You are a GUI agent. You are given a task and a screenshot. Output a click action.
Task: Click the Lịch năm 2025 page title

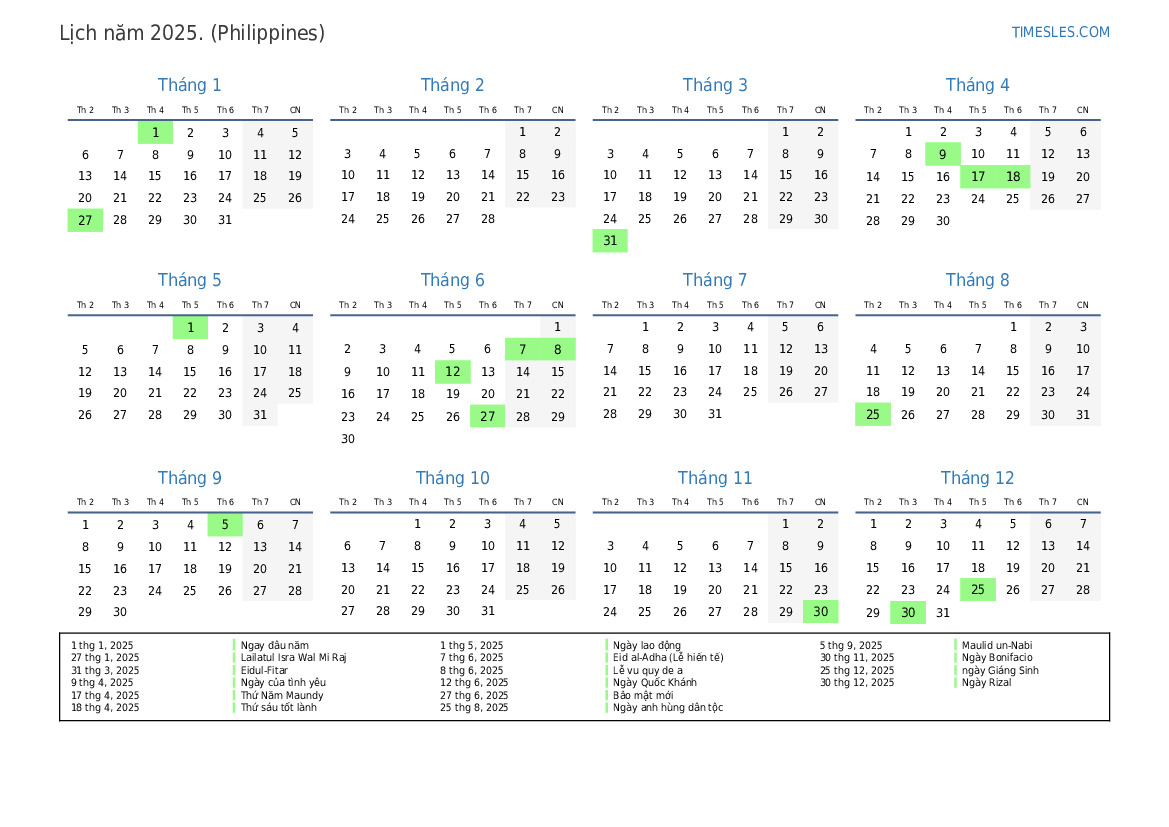[192, 33]
